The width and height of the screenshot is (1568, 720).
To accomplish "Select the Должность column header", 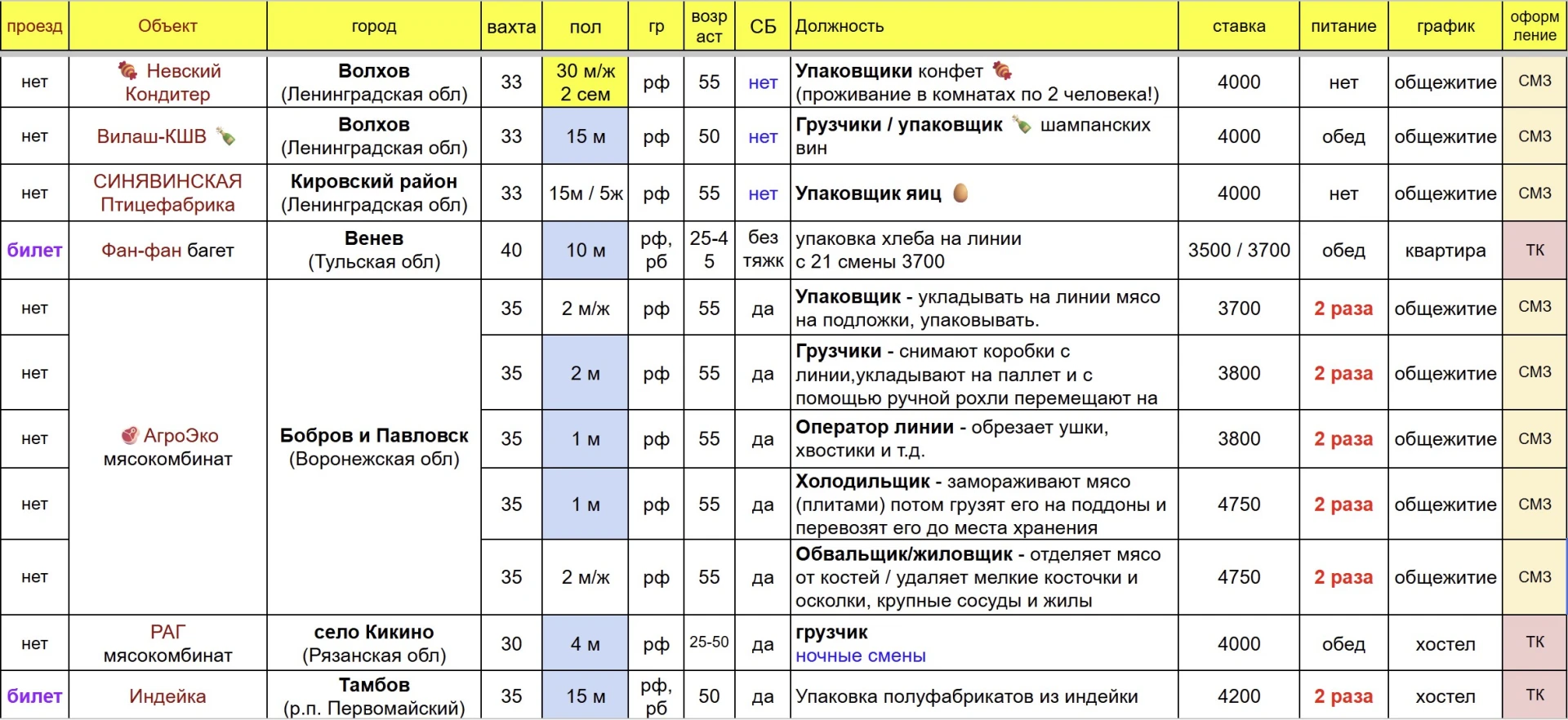I will pos(984,26).
